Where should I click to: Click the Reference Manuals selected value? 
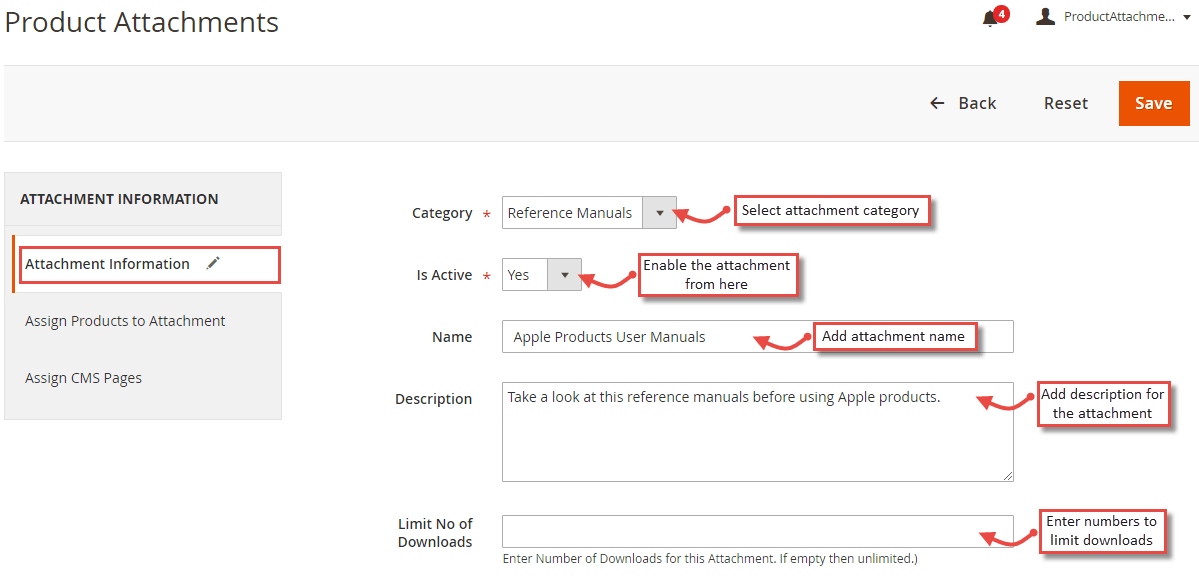click(570, 213)
